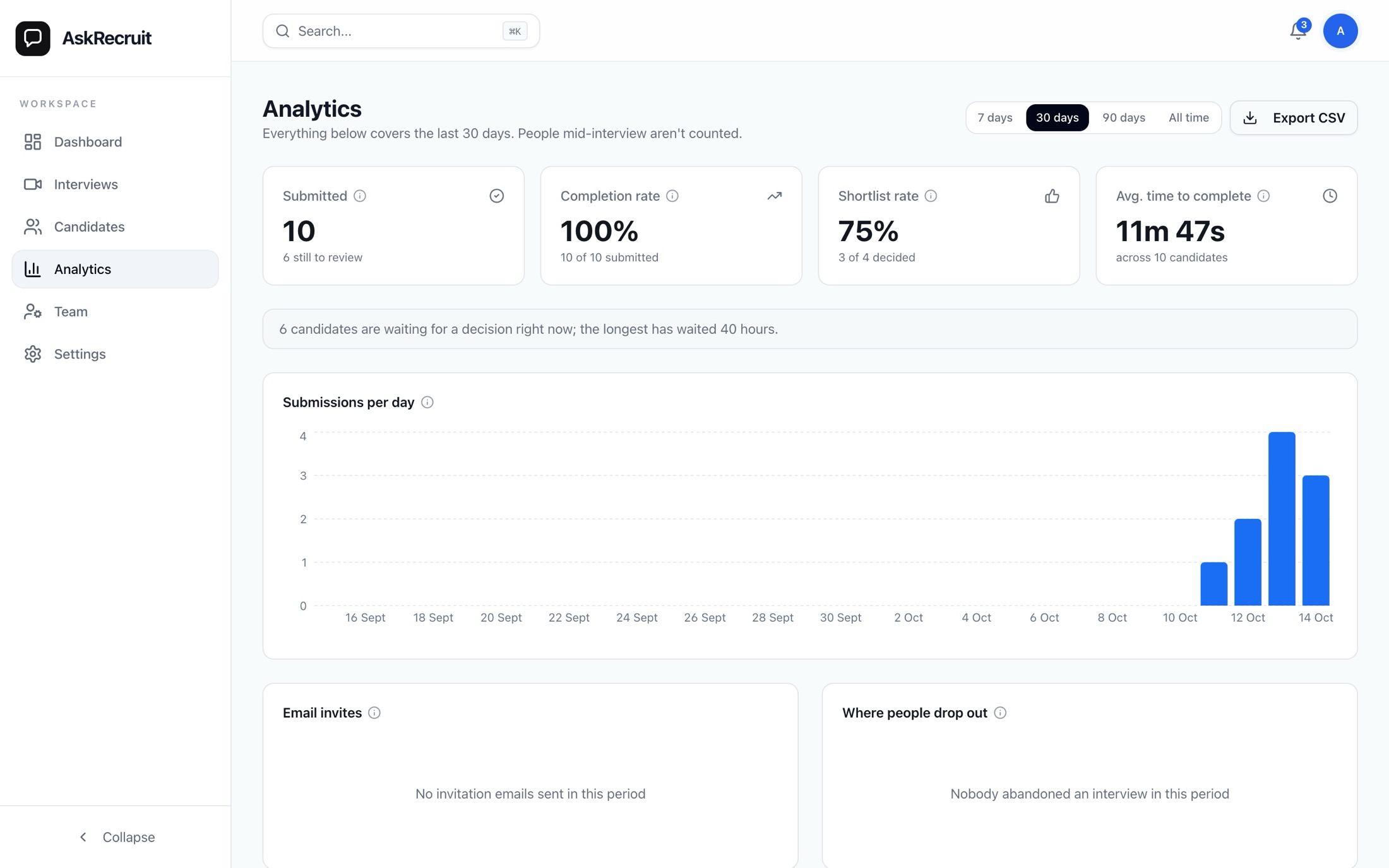Click the ⌘K shortcut badge

[x=515, y=31]
